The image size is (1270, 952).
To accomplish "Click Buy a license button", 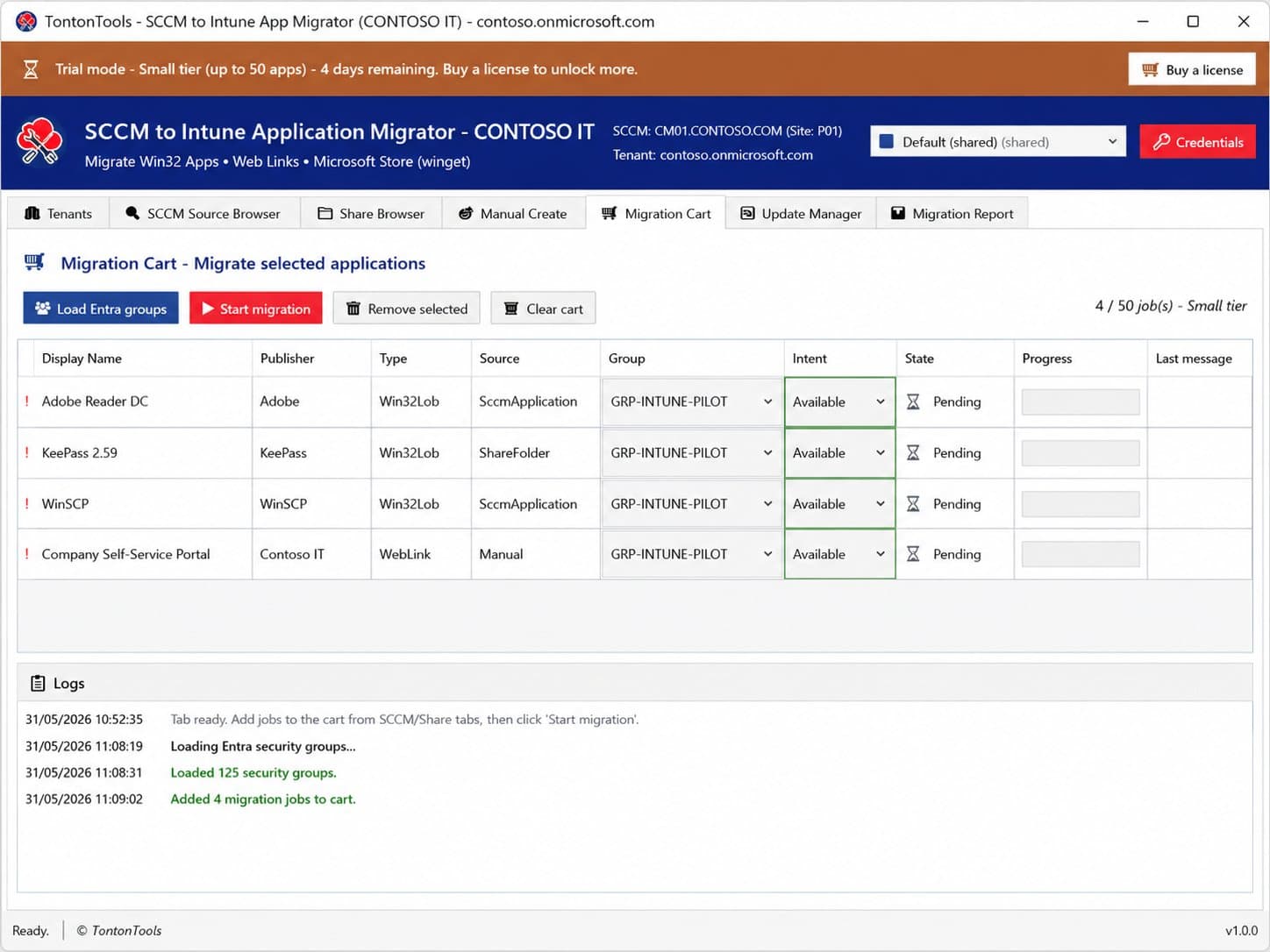I will tap(1192, 69).
